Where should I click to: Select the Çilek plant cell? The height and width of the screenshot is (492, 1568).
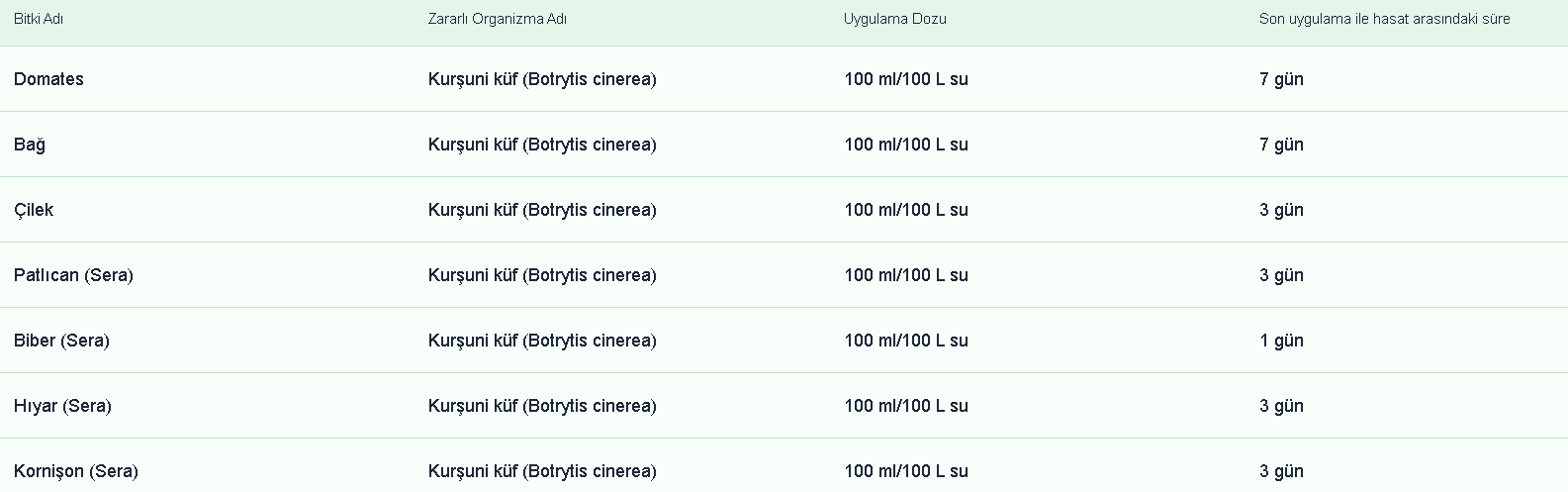[34, 210]
